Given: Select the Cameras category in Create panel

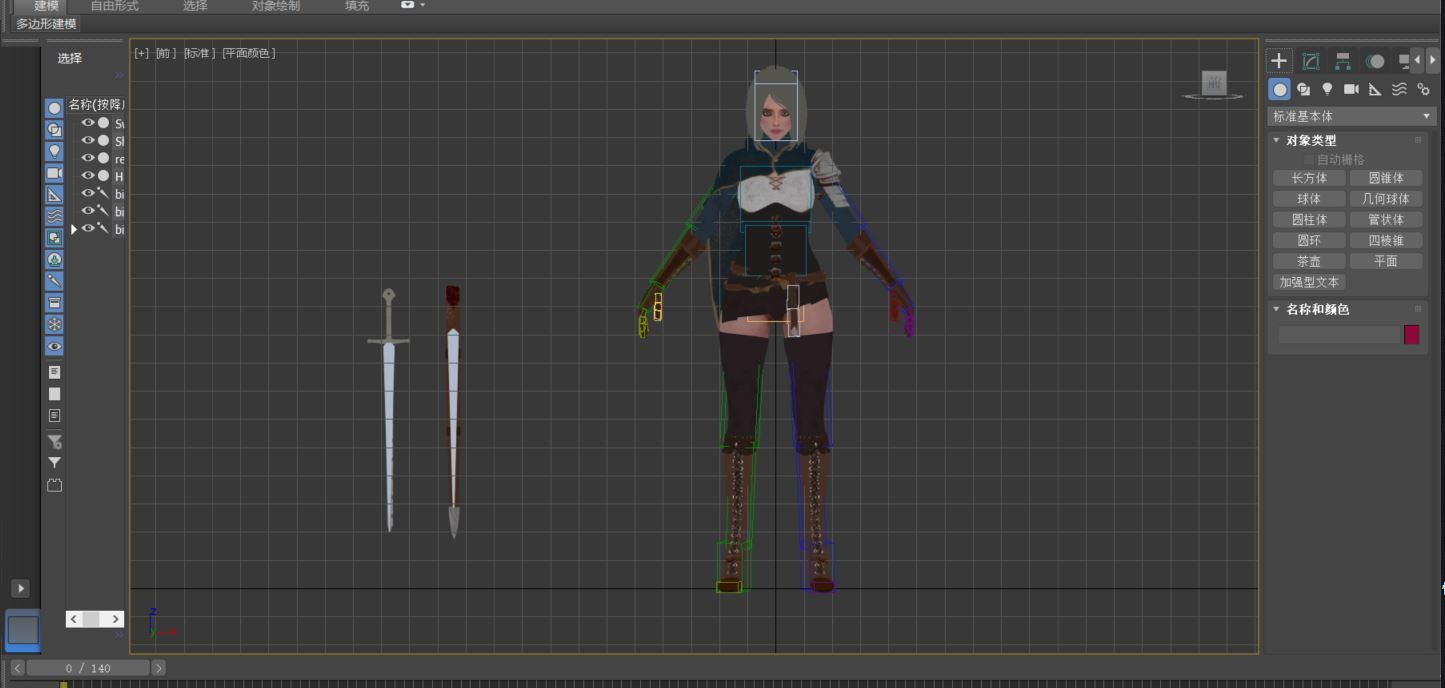Looking at the screenshot, I should 1351,89.
